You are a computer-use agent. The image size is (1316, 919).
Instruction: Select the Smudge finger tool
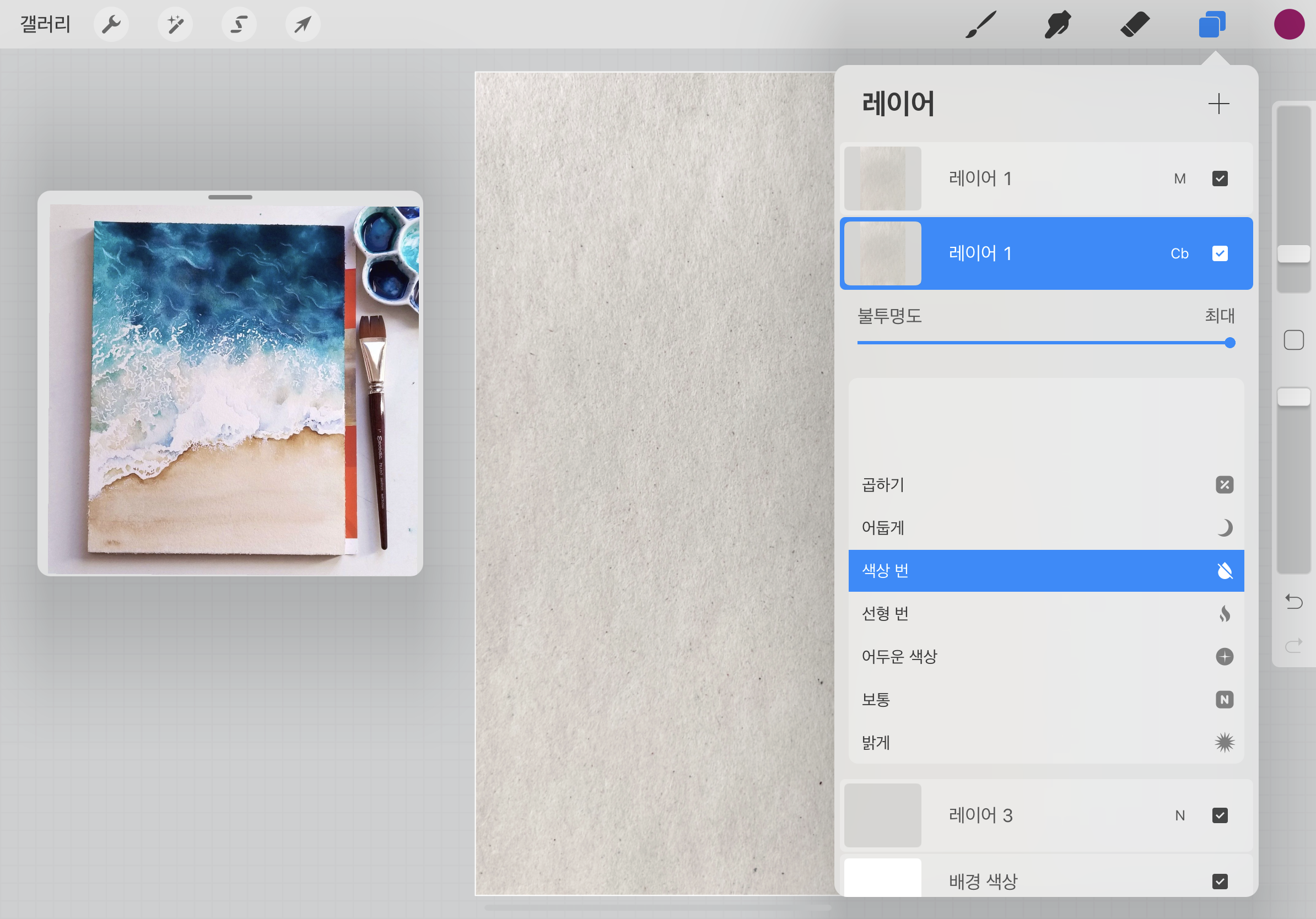[x=1057, y=25]
